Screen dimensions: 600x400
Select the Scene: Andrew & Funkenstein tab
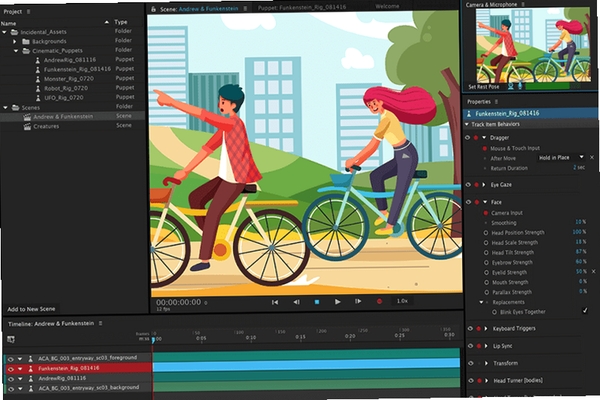tap(199, 9)
